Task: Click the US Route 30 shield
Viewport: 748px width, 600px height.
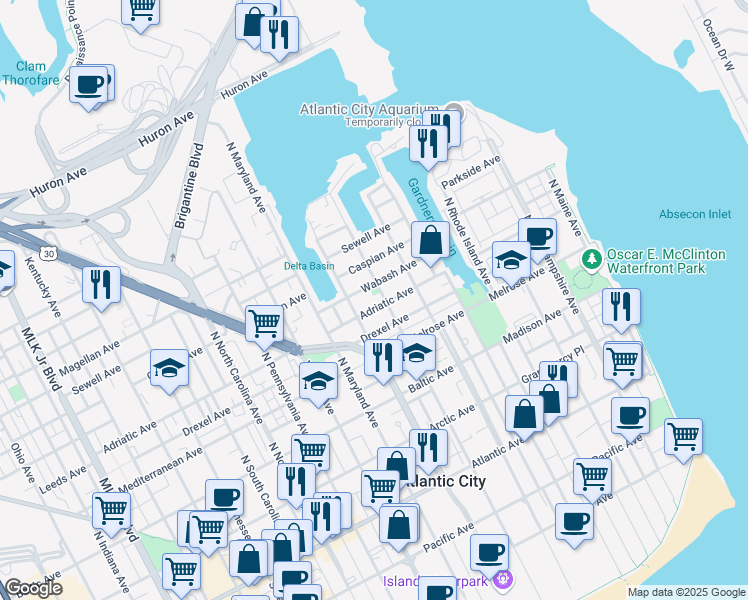Action: click(48, 253)
